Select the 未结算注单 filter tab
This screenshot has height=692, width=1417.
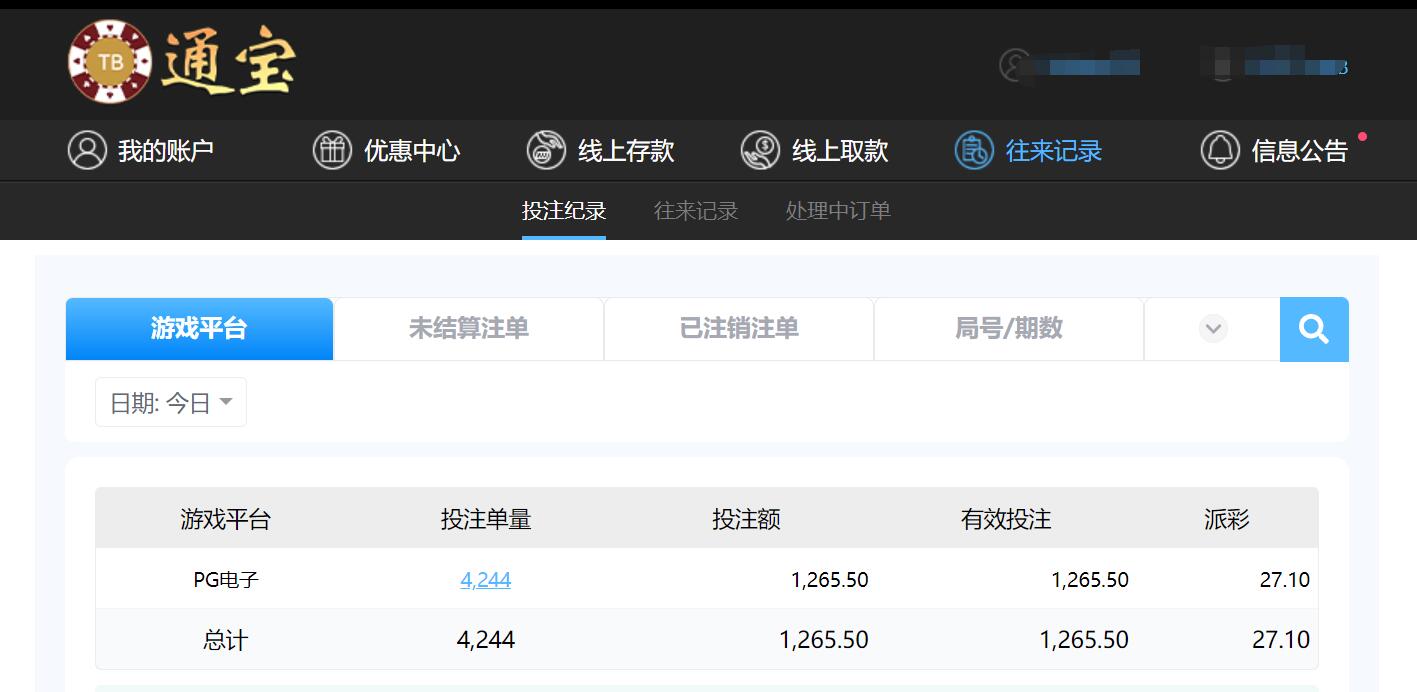click(x=468, y=329)
